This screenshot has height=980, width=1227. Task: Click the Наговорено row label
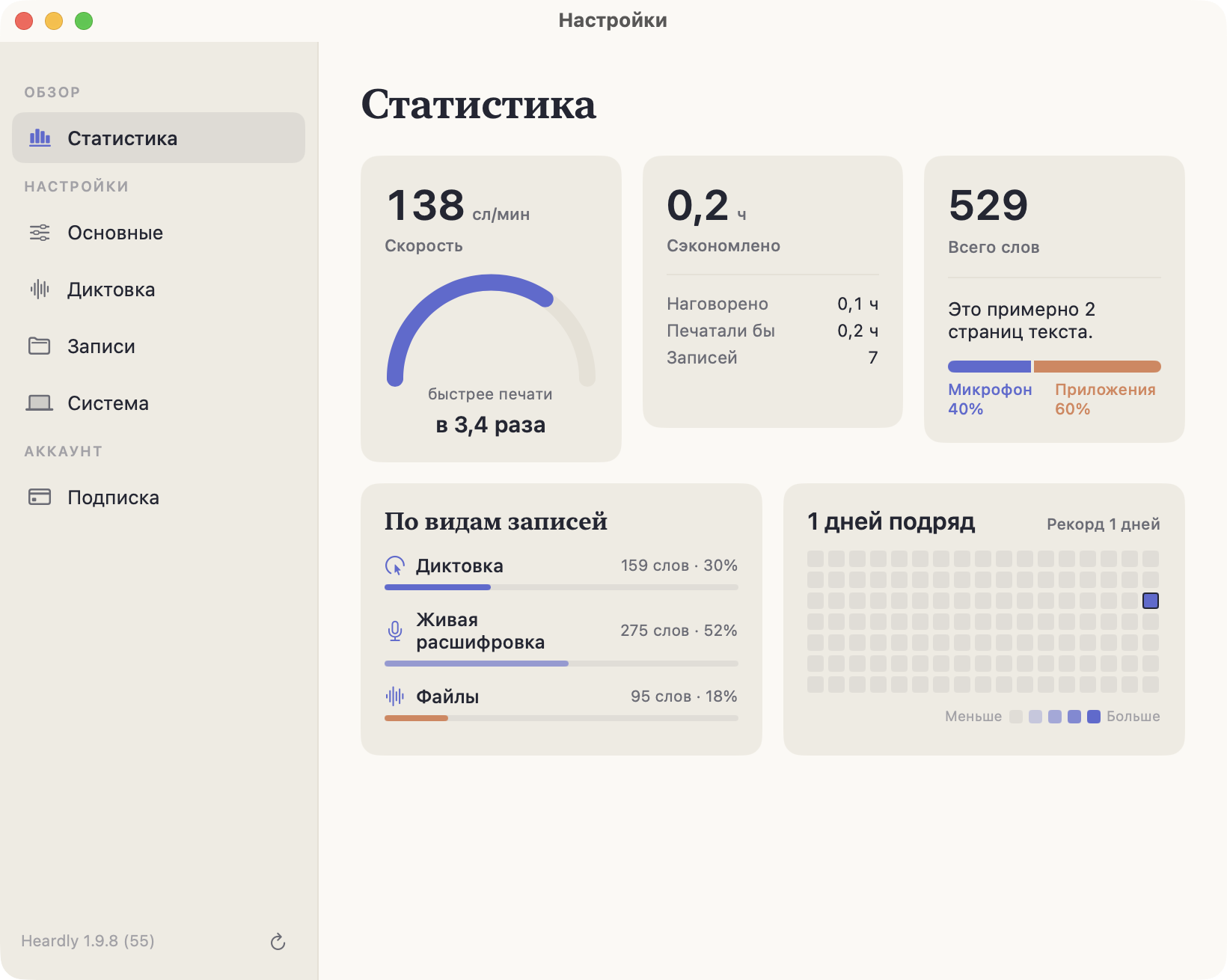coord(717,304)
